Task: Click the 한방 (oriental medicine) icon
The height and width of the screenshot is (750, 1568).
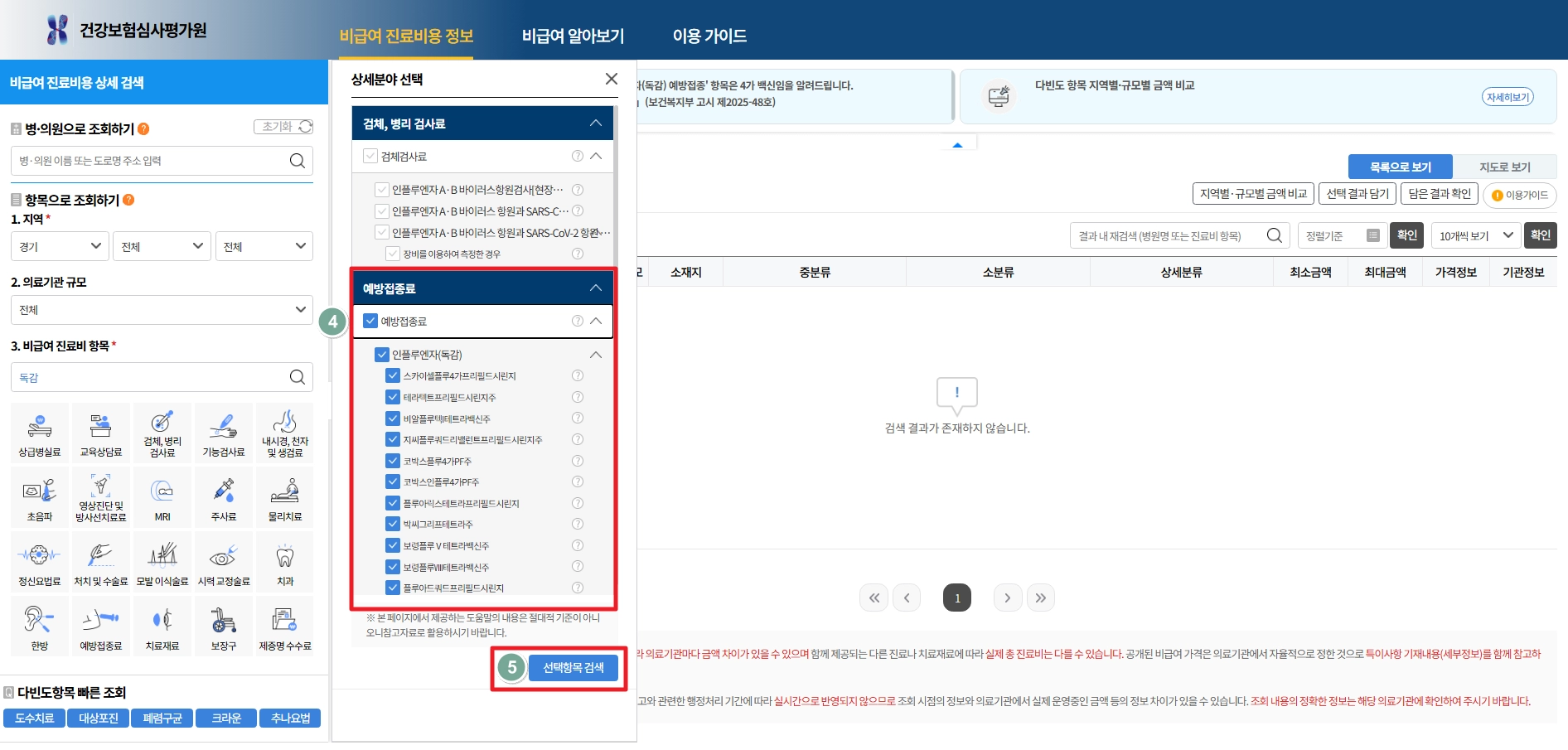Action: click(x=38, y=625)
